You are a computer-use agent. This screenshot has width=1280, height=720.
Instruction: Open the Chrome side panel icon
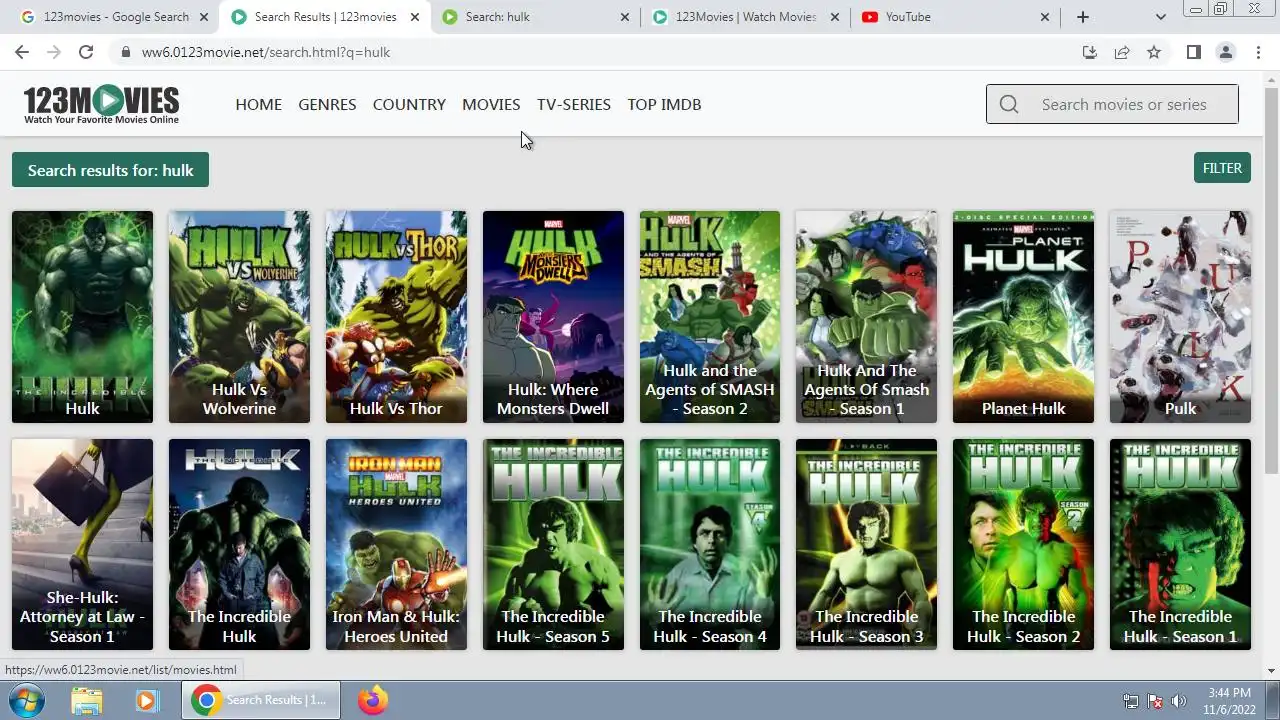[x=1193, y=52]
